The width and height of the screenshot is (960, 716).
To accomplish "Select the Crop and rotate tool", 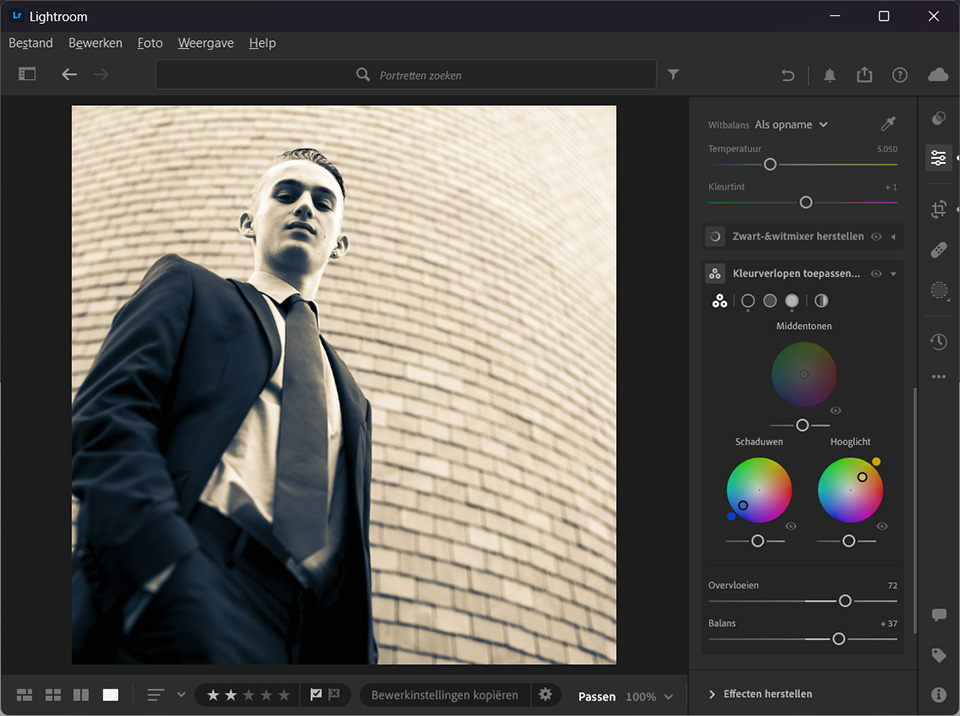I will pyautogui.click(x=939, y=209).
